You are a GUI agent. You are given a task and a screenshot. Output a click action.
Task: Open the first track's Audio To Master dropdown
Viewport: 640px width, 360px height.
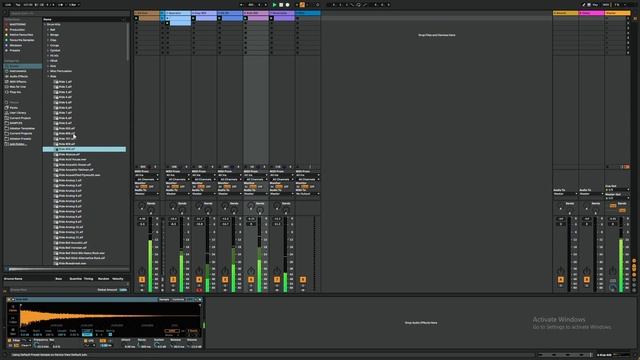147,194
